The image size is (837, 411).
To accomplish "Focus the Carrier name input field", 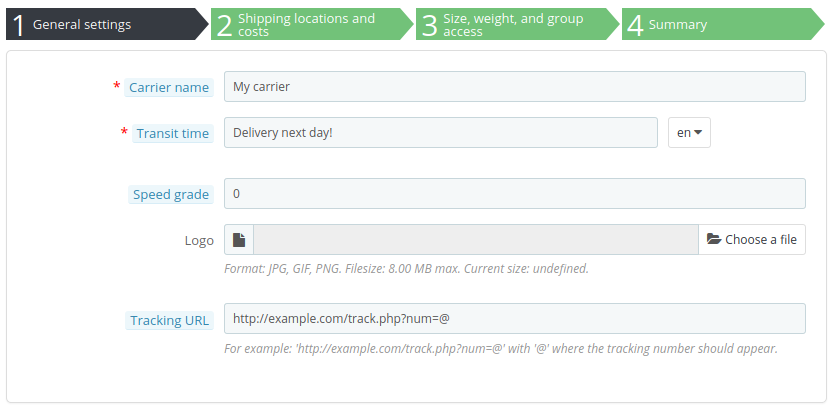I will [514, 87].
